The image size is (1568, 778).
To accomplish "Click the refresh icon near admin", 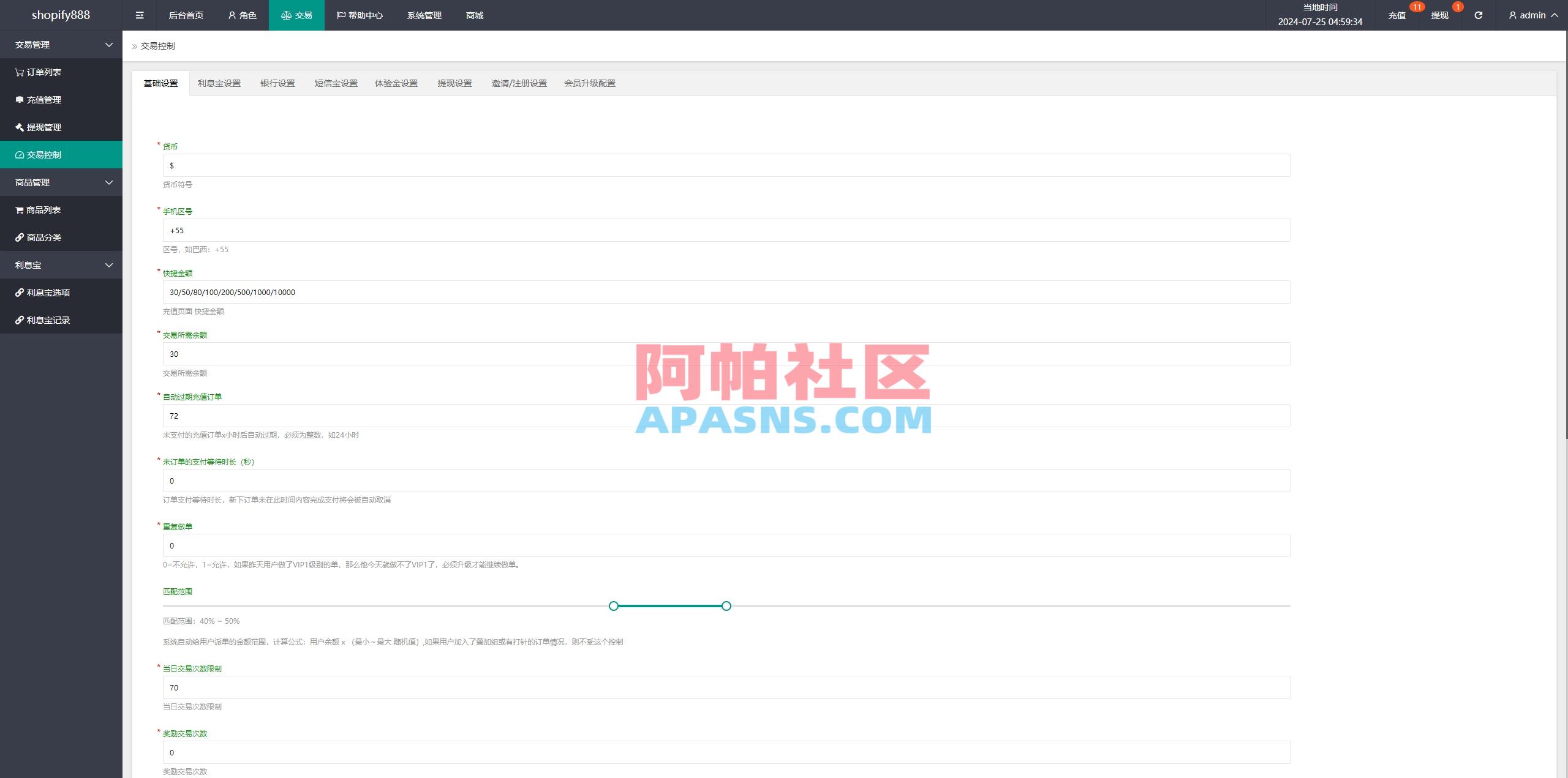I will (1479, 15).
